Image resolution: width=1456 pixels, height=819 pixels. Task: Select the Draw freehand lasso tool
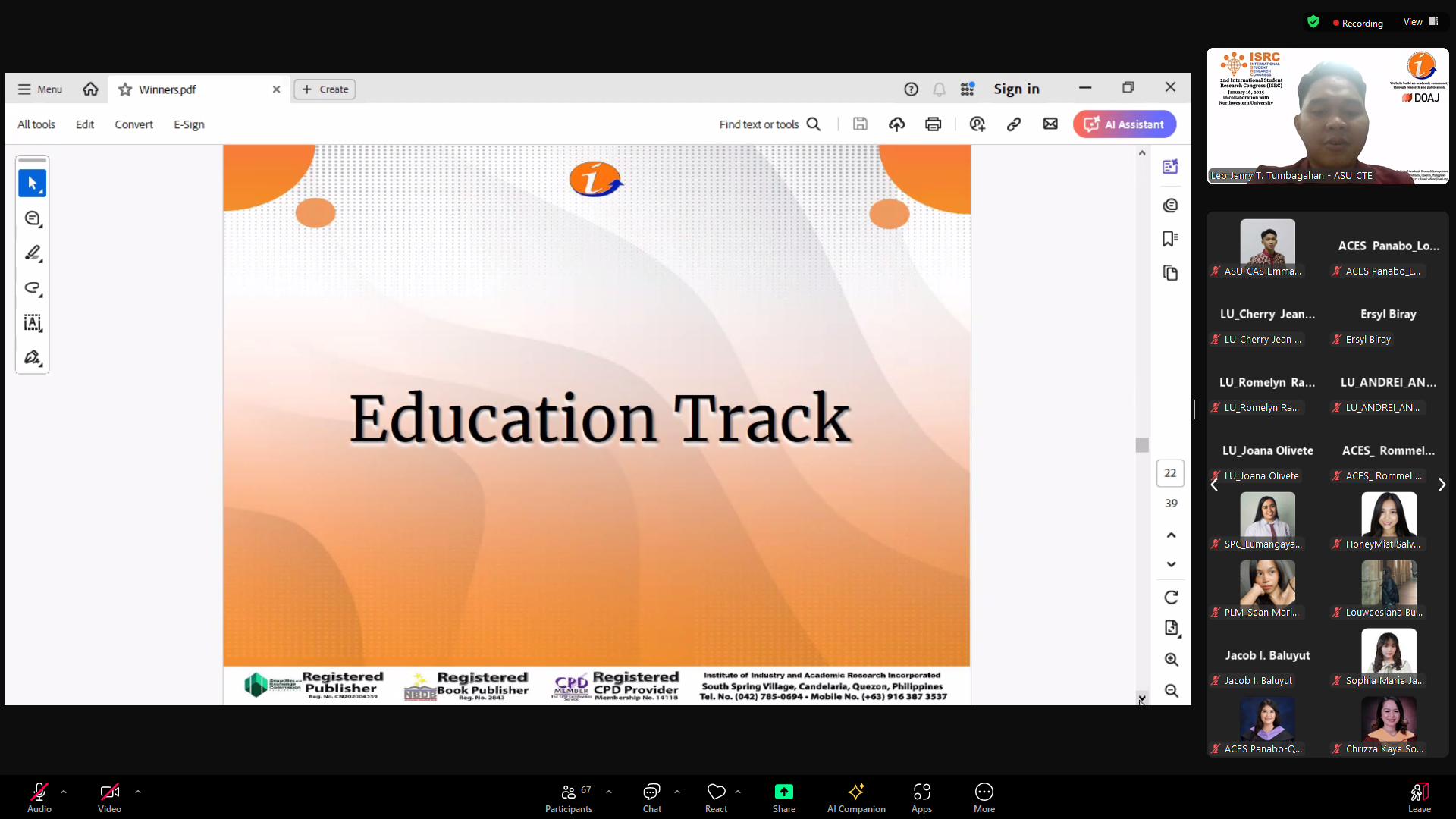click(33, 288)
